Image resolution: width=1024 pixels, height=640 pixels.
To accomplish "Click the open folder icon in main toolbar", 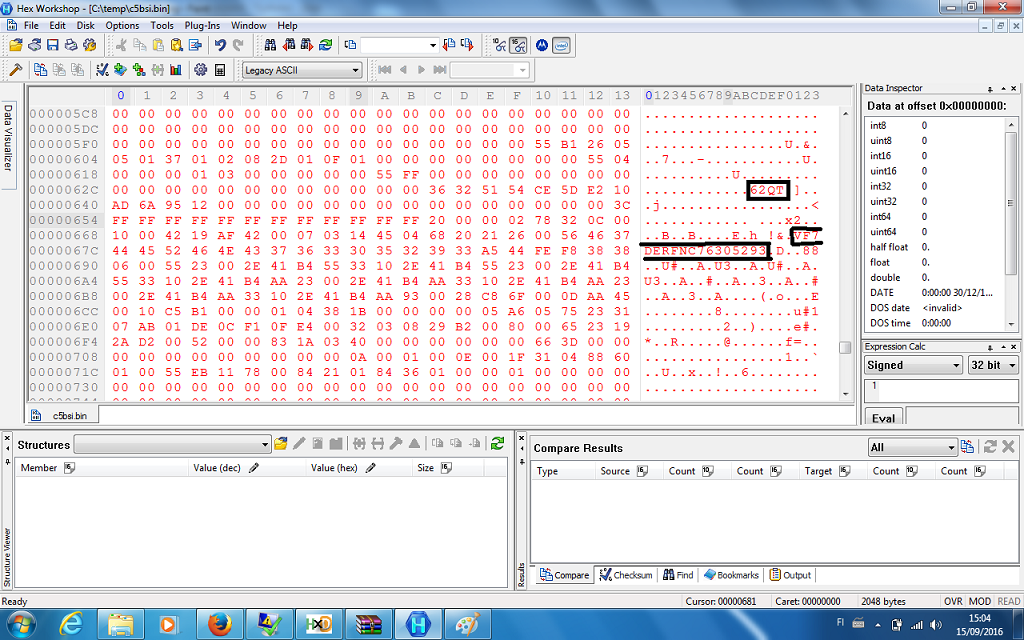I will pyautogui.click(x=16, y=45).
